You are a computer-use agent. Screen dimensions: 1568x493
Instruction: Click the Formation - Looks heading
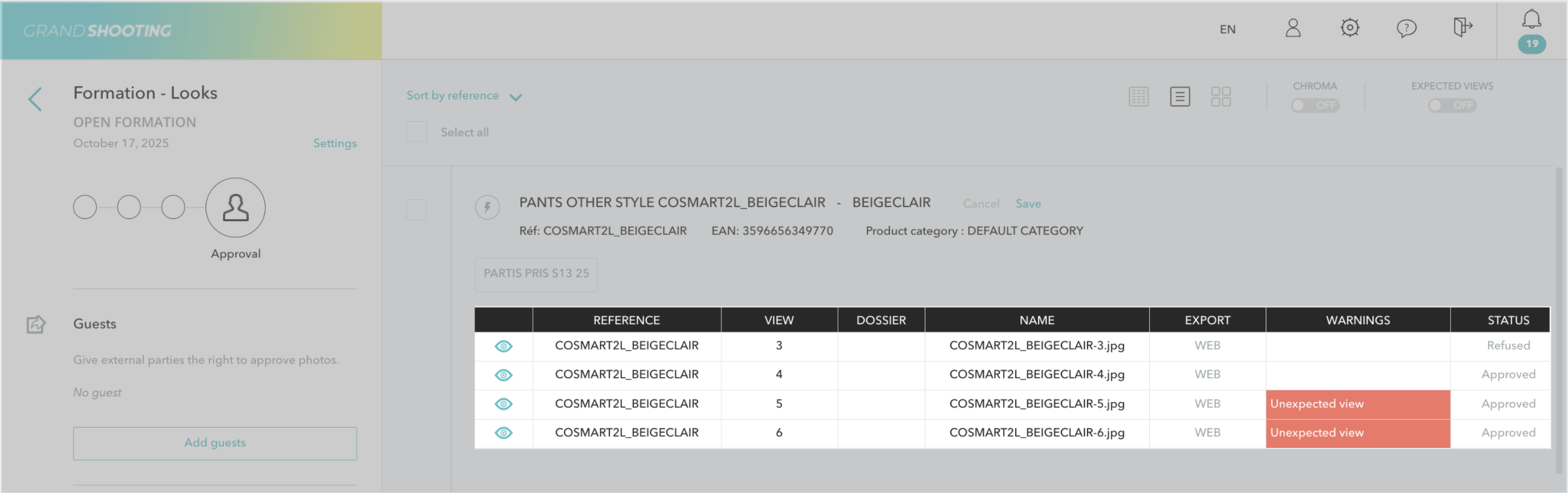pyautogui.click(x=145, y=93)
